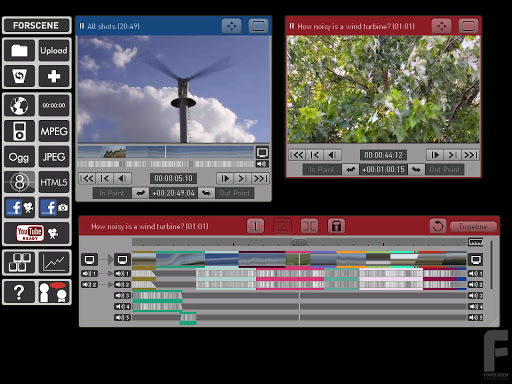Mute audio track 1 on timeline right
The width and height of the screenshot is (512, 384).
tap(475, 274)
